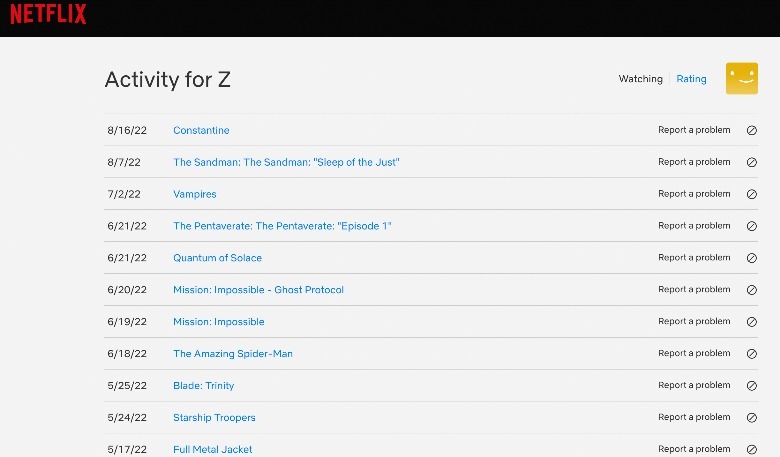Screen dimensions: 780x457
Task: Hide Constantine from viewing history
Action: (752, 131)
